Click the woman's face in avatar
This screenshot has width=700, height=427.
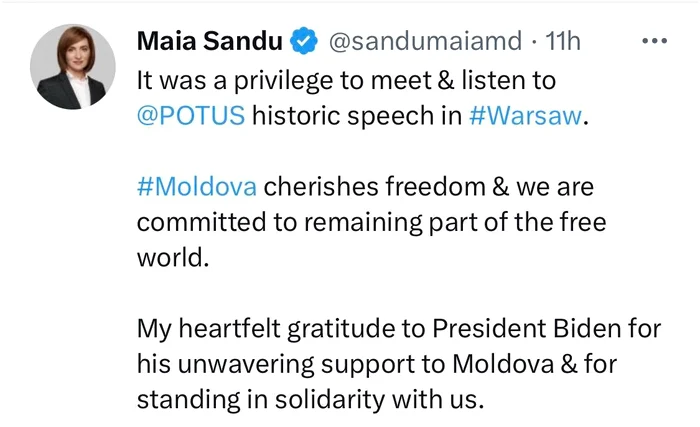[75, 53]
